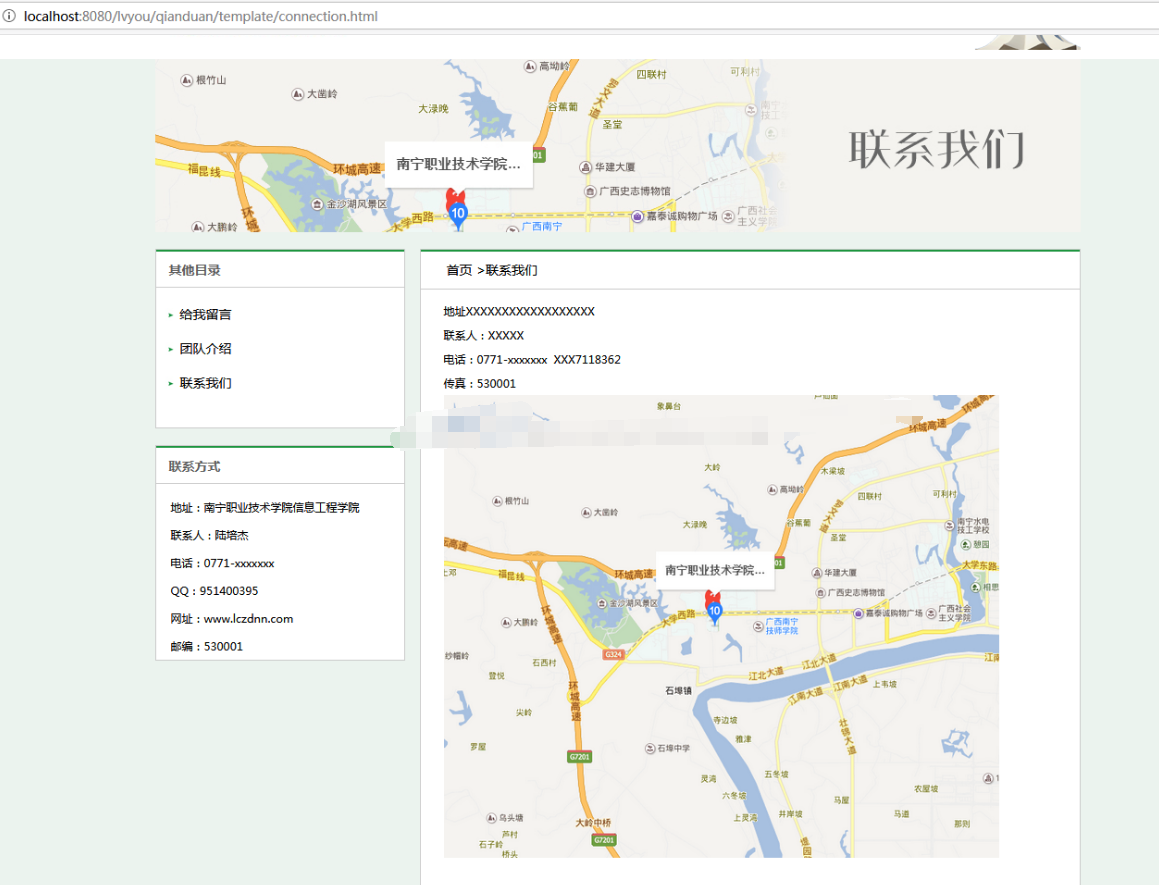1159x885 pixels.
Task: Click the 大鹏岭 mountain icon on main map
Action: click(x=506, y=623)
